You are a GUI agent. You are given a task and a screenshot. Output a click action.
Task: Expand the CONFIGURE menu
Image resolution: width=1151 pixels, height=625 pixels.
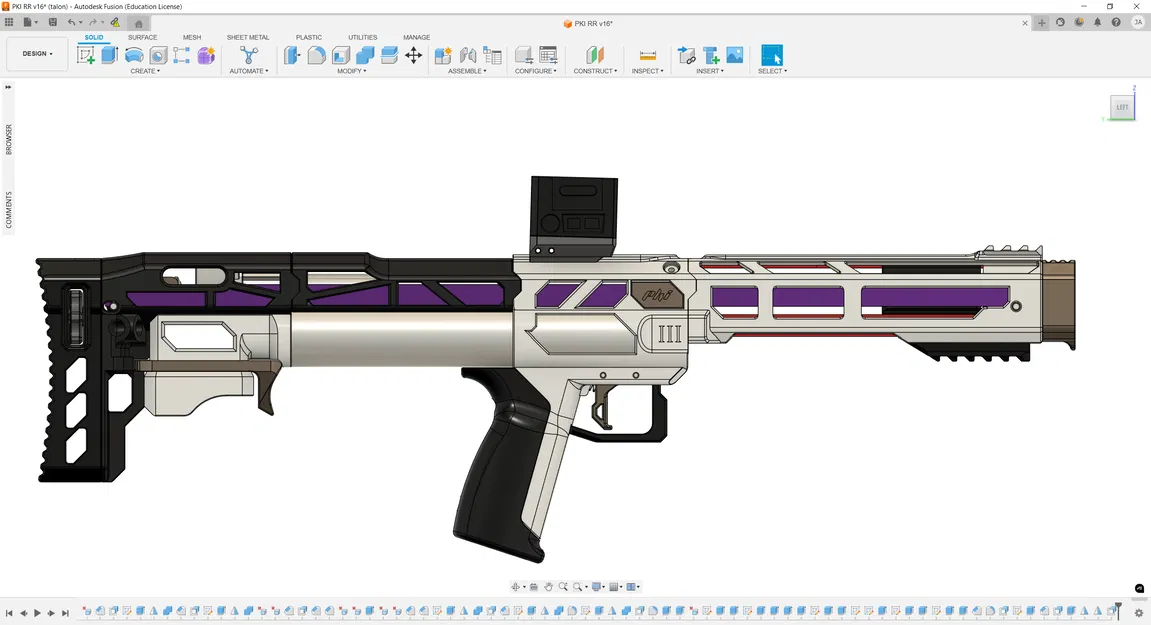point(536,71)
